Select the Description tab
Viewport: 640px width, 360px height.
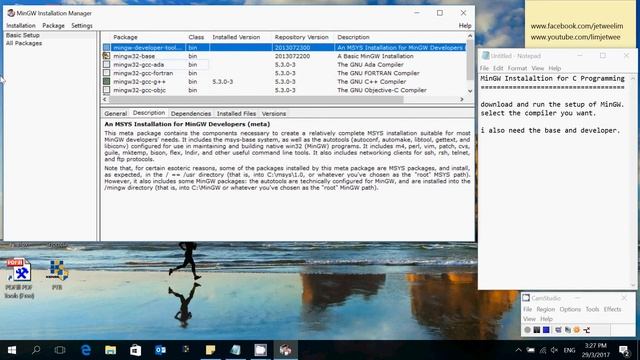pos(149,113)
